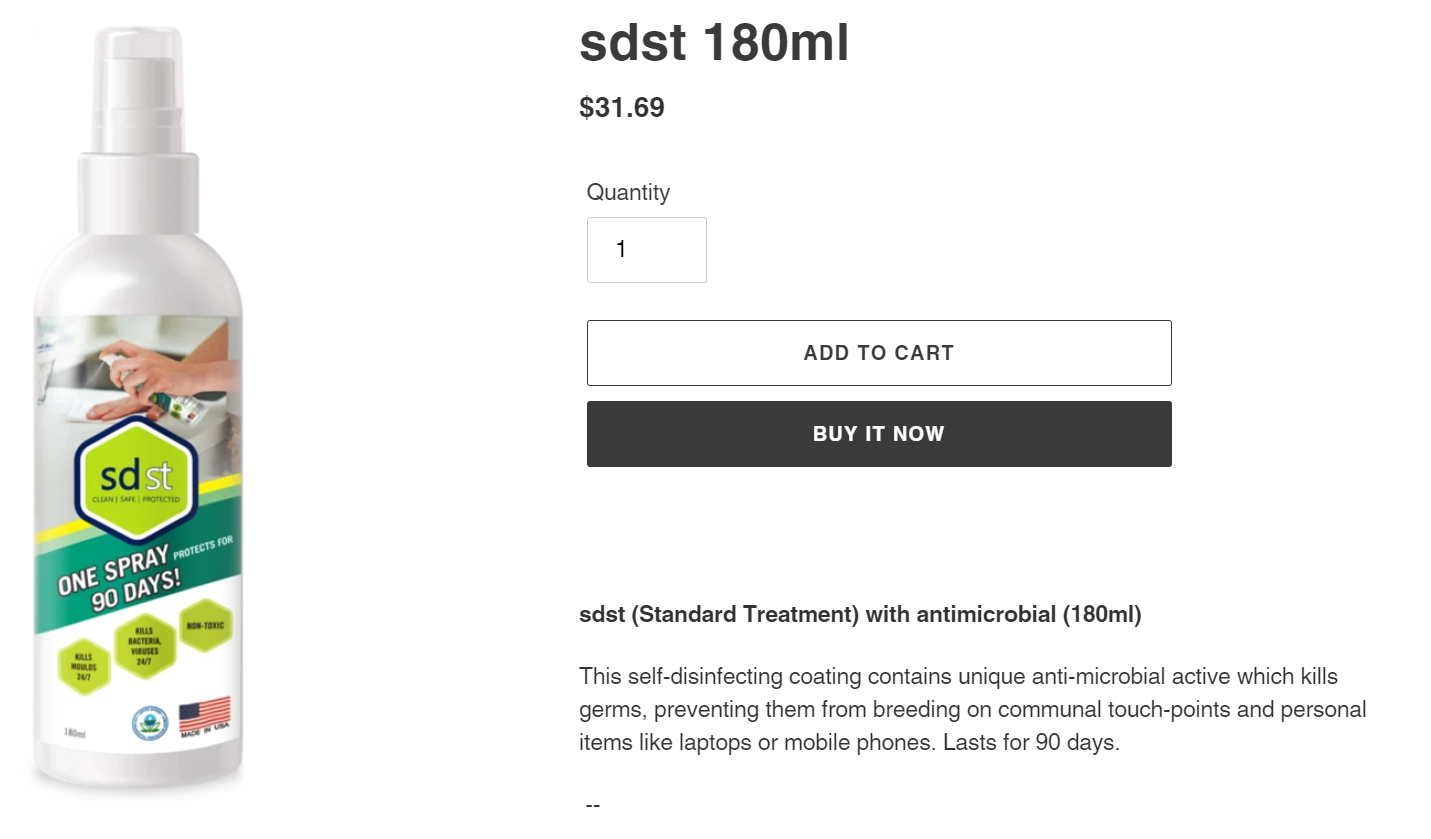Click the $31.69 price
Image resolution: width=1431 pixels, height=839 pixels.
click(x=622, y=107)
